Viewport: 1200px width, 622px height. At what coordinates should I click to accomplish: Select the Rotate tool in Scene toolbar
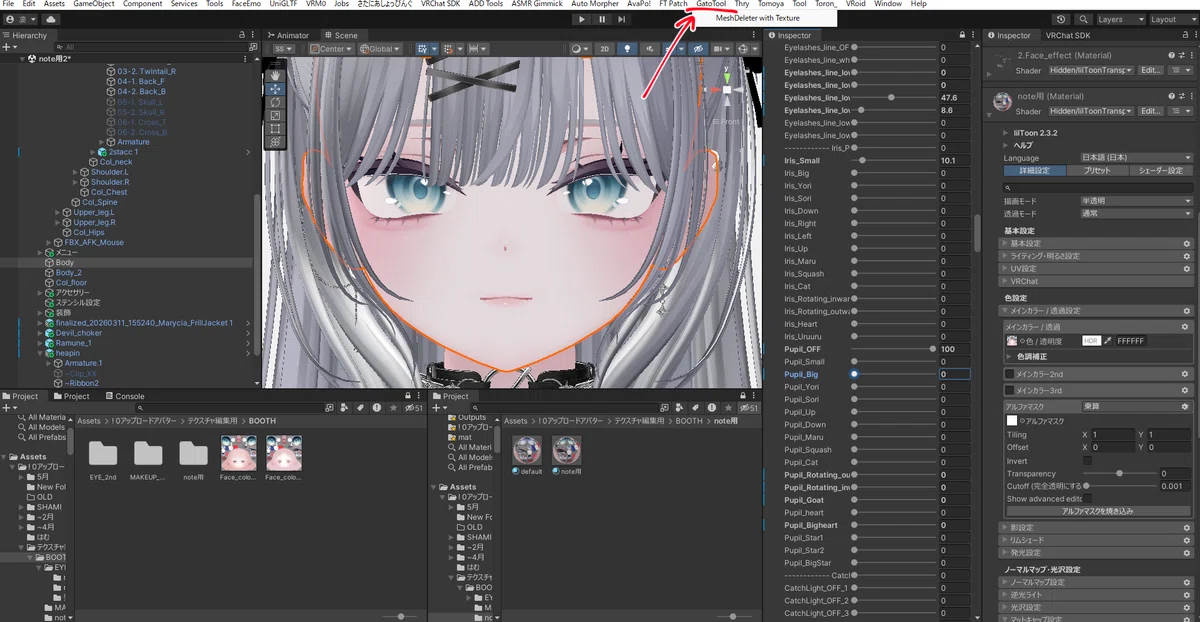(x=275, y=102)
